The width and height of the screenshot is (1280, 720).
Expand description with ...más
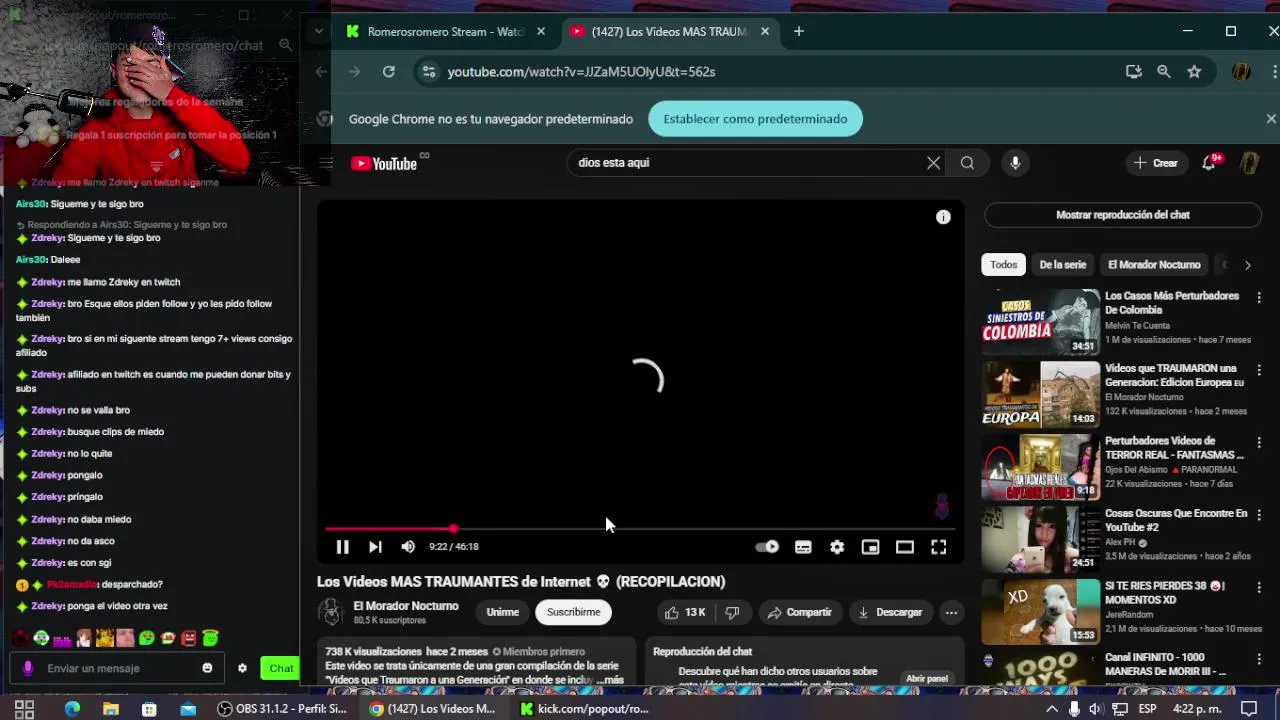pyautogui.click(x=609, y=680)
